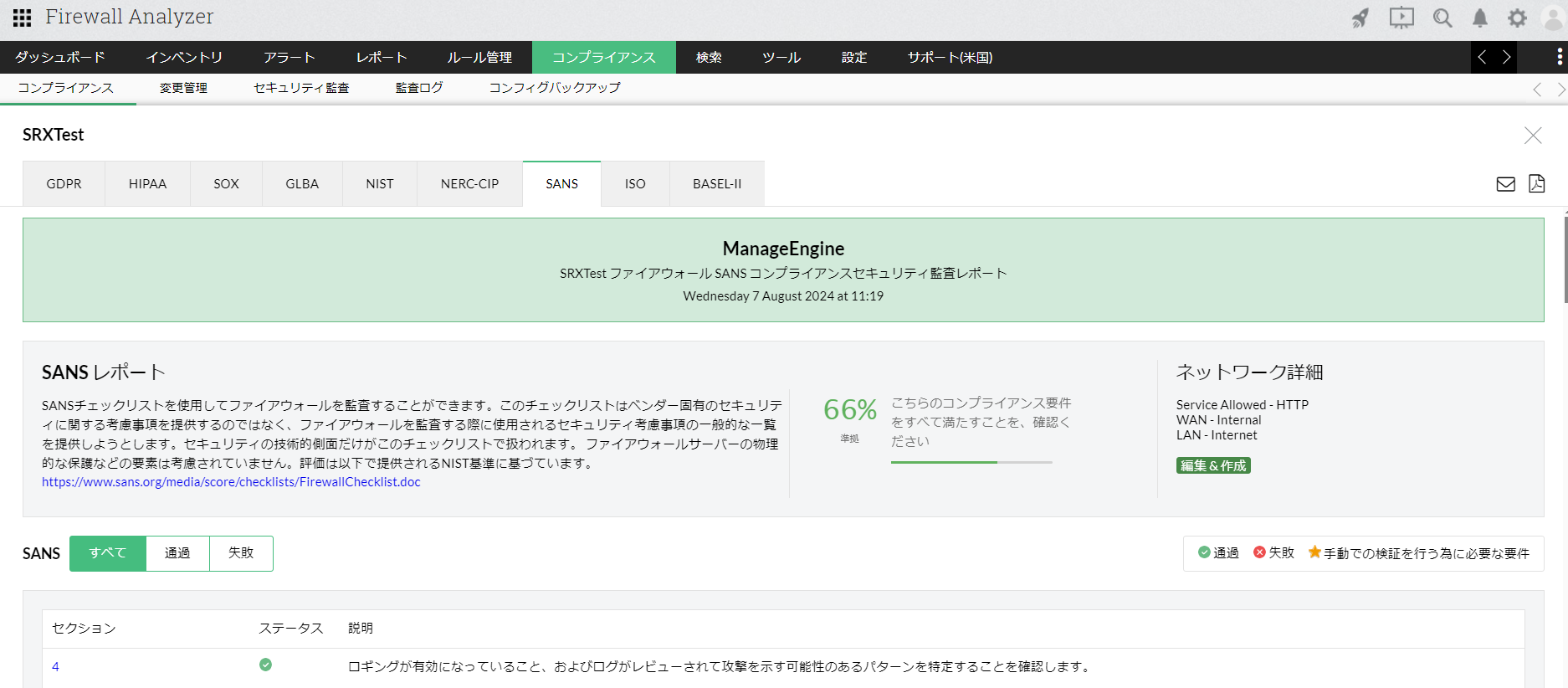Export the report as PDF
The image size is (1568, 688).
click(1537, 183)
